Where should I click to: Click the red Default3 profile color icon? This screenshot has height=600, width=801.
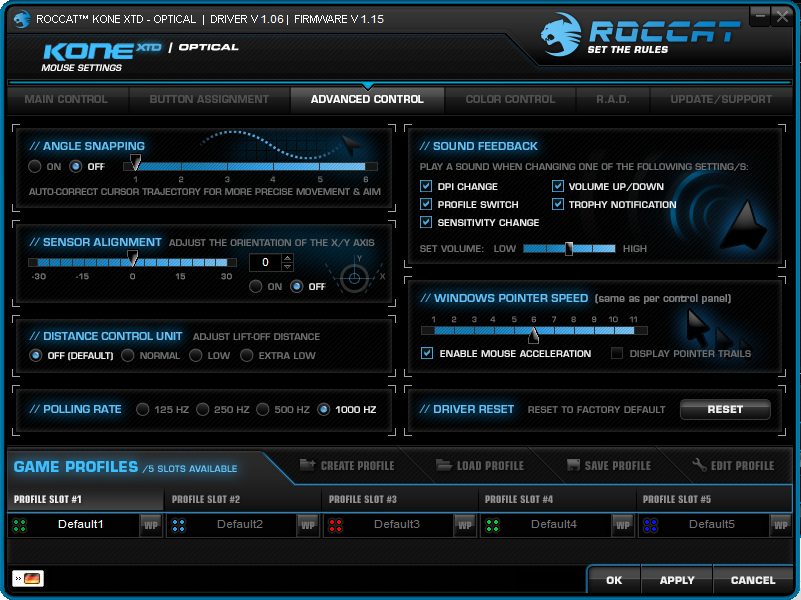[x=334, y=525]
